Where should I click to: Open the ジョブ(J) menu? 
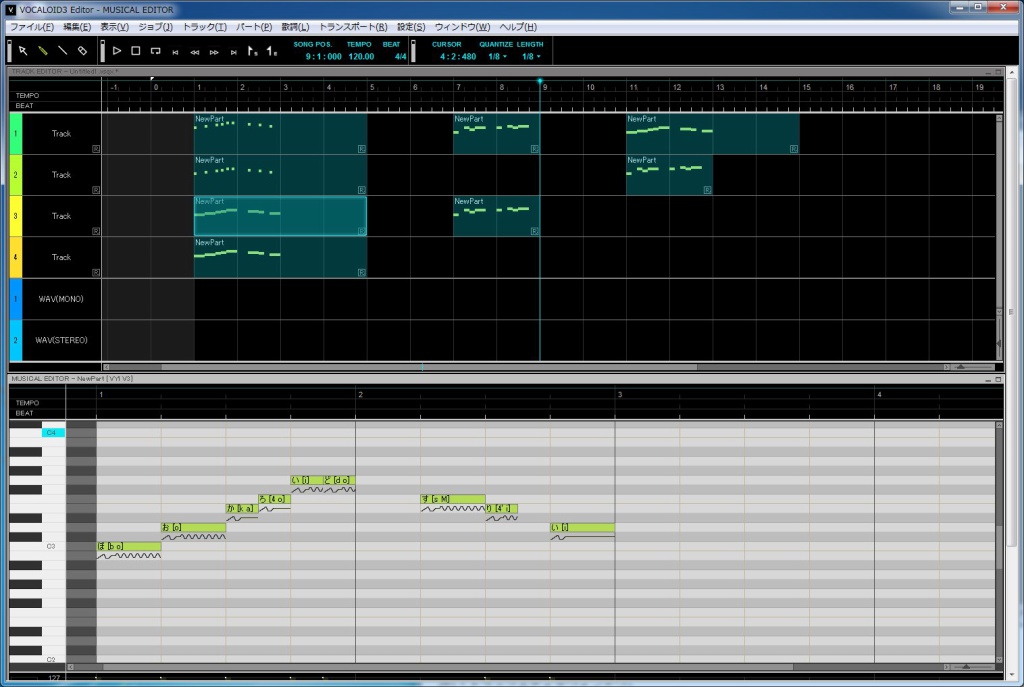[155, 27]
